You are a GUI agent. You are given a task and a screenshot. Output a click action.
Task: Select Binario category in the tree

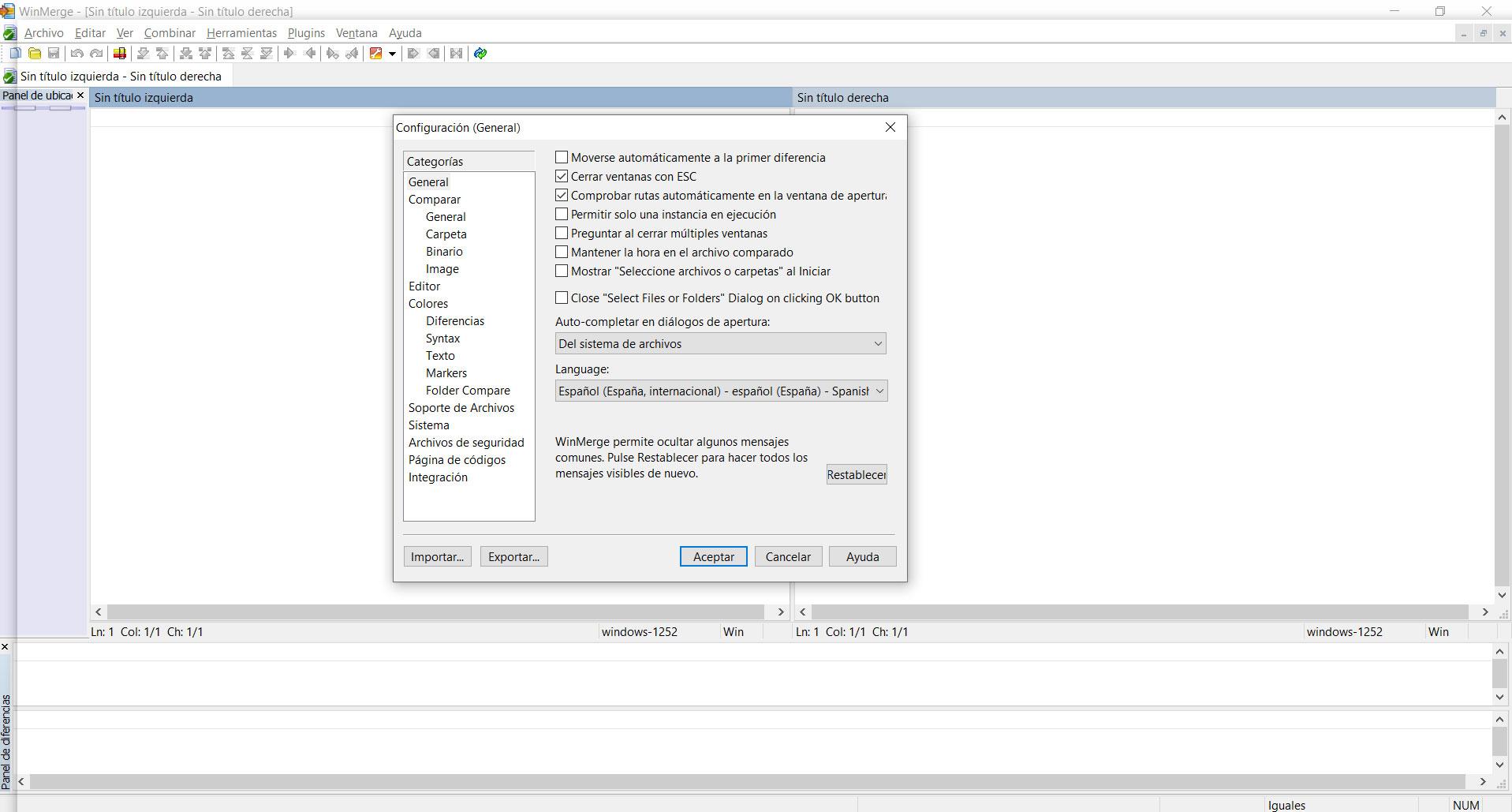pyautogui.click(x=444, y=252)
